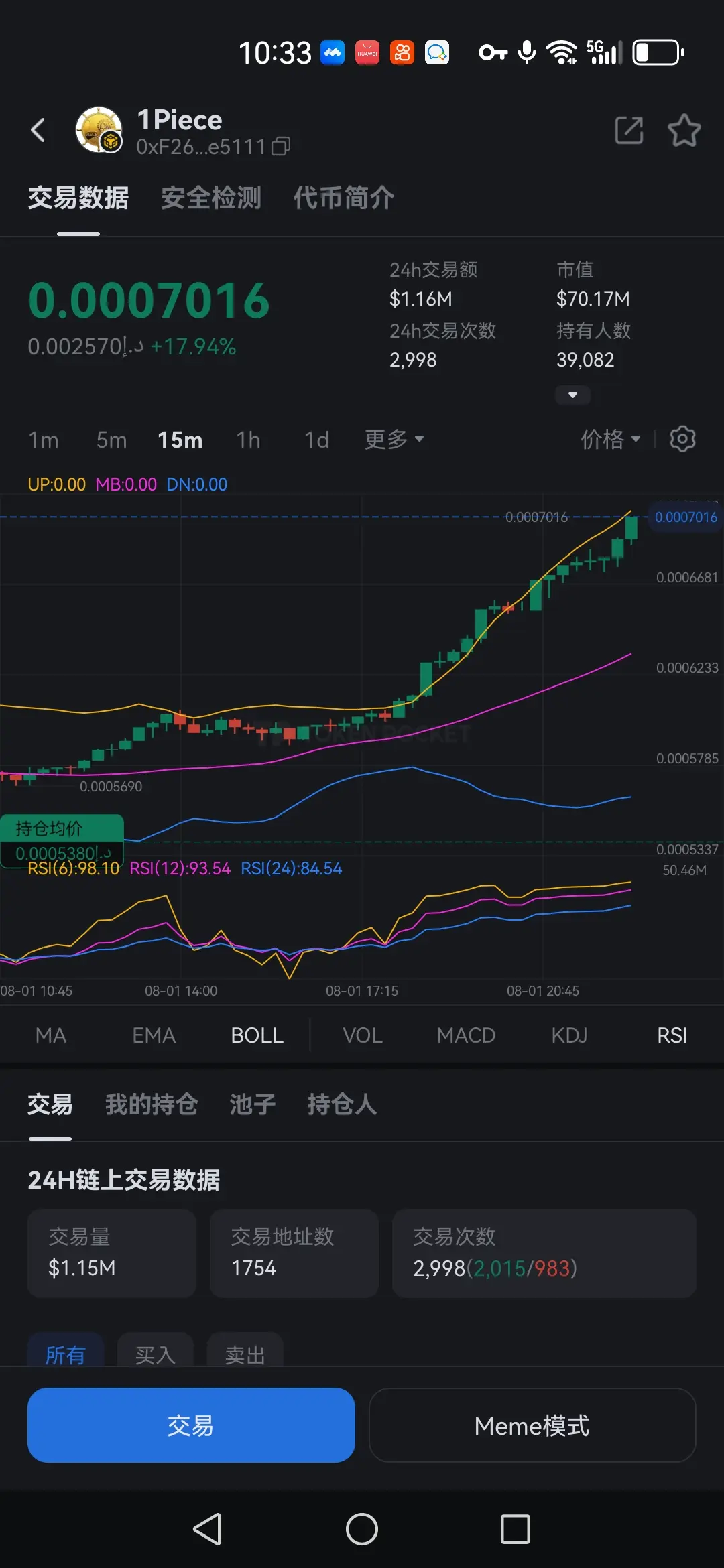Image resolution: width=724 pixels, height=1568 pixels.
Task: Tap the orange grid notification icon
Action: (x=402, y=53)
